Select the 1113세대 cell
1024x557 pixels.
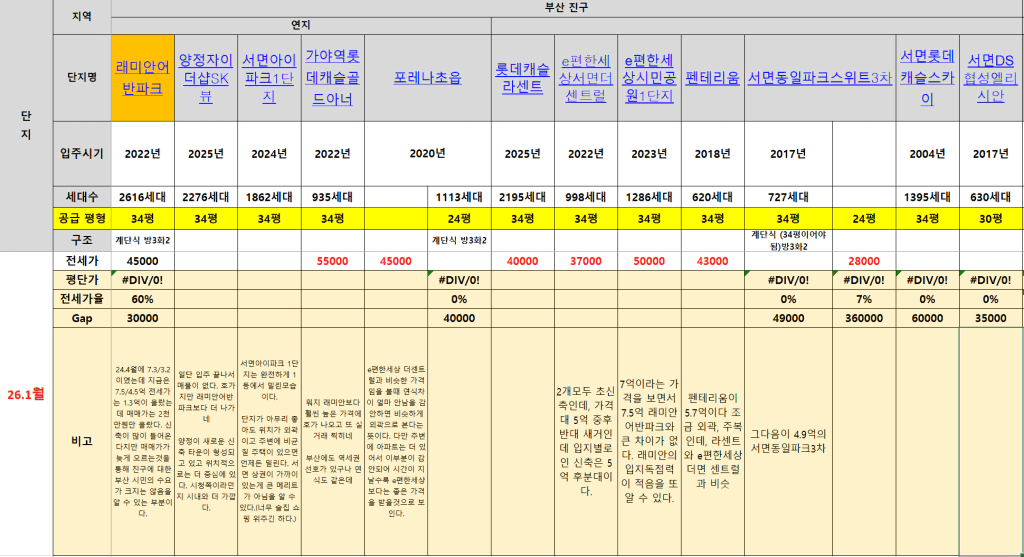(x=459, y=197)
